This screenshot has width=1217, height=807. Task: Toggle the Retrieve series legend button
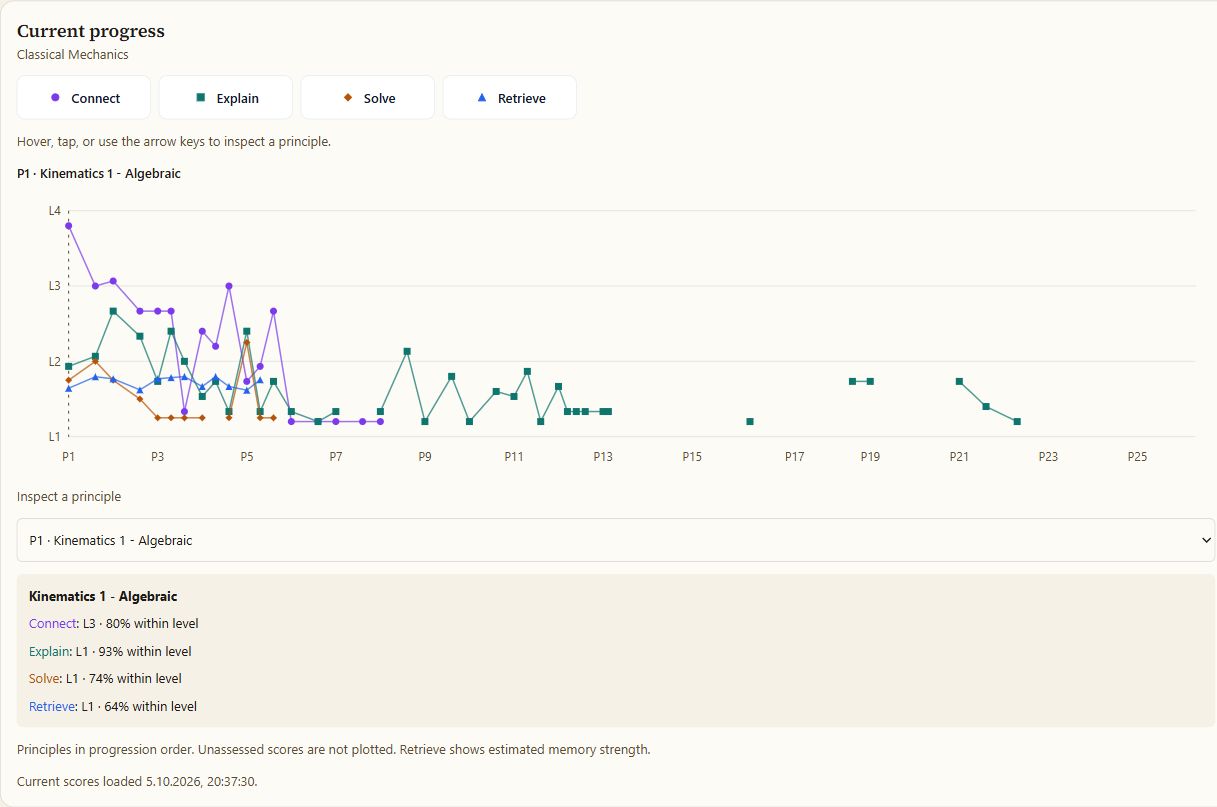510,98
